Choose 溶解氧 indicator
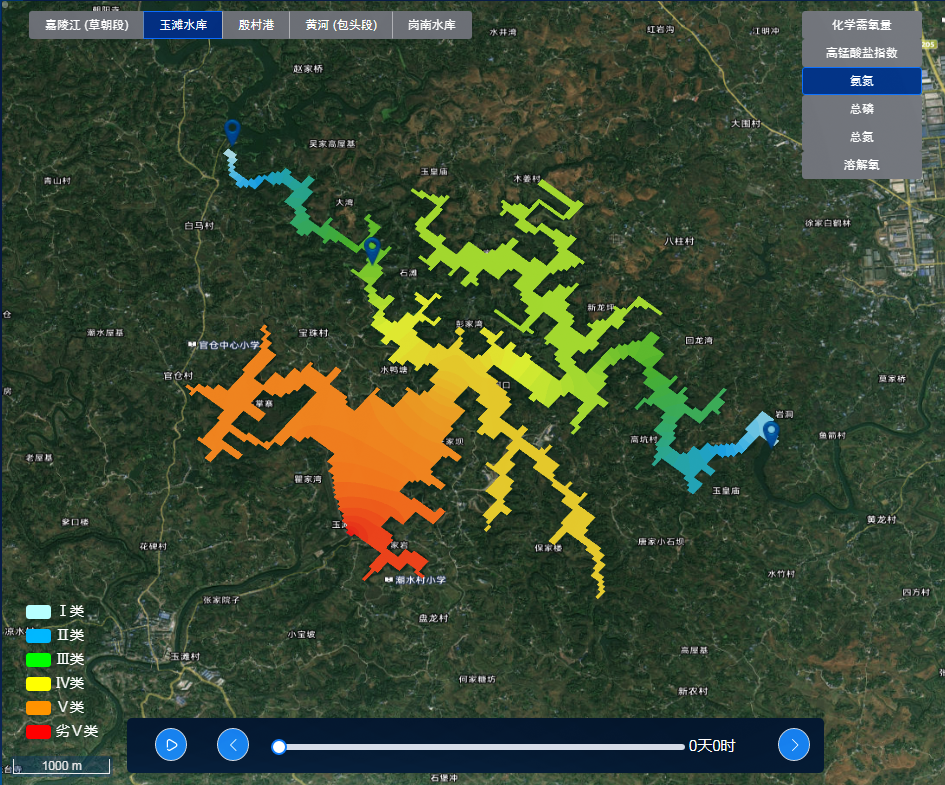 coord(861,165)
